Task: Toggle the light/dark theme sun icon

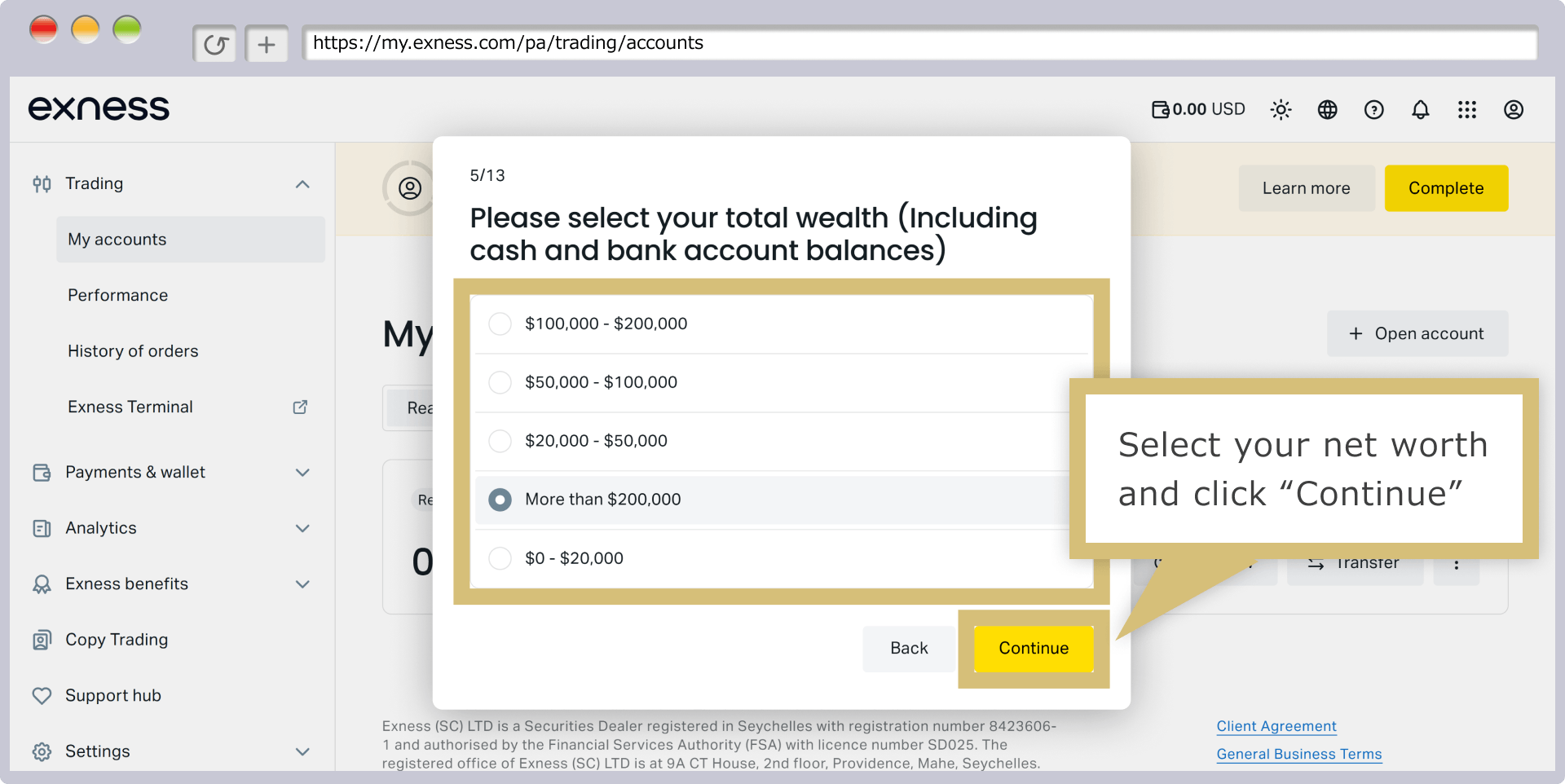Action: click(1281, 109)
